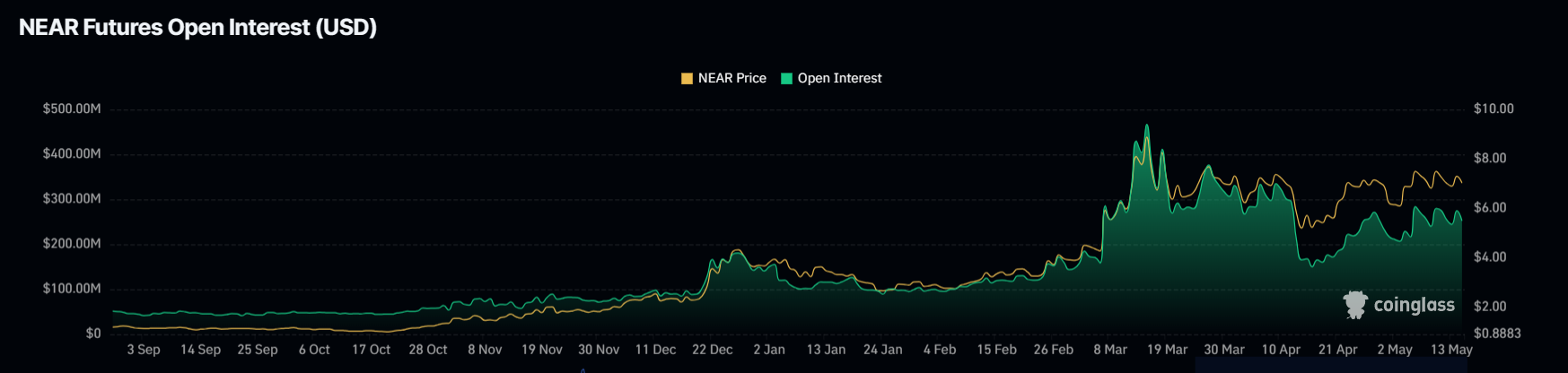The height and width of the screenshot is (373, 1568).
Task: Click the $100.00M left axis label
Action: [x=72, y=288]
